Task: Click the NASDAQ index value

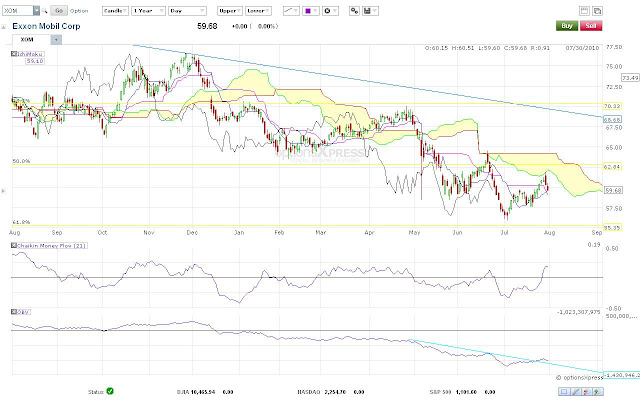Action: click(x=335, y=392)
